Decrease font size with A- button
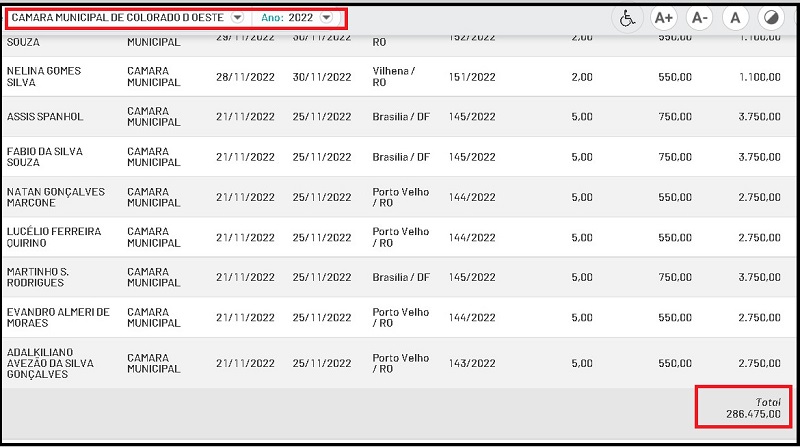The width and height of the screenshot is (800, 447). click(x=699, y=18)
